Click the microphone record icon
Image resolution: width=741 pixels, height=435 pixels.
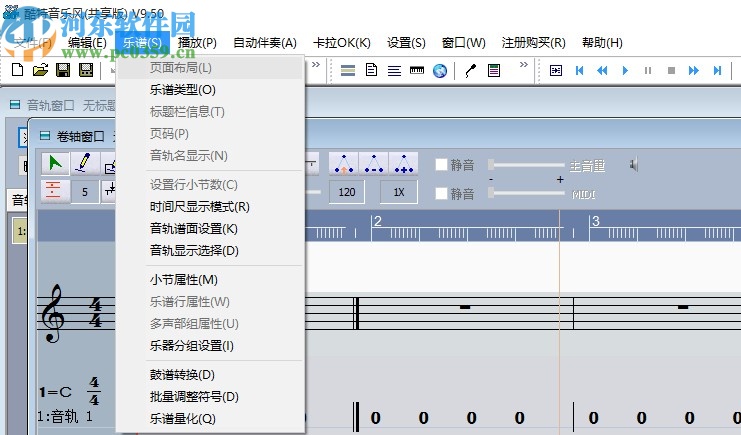tap(470, 71)
